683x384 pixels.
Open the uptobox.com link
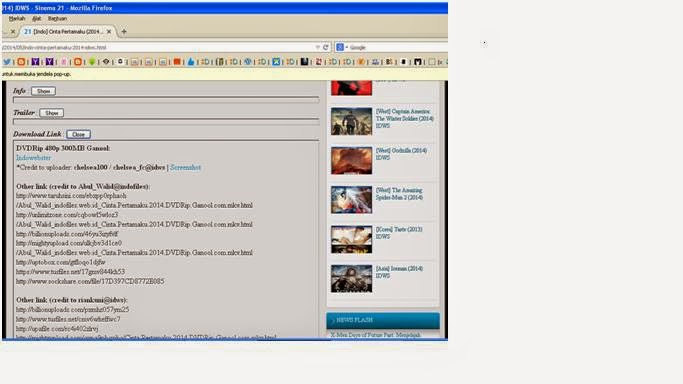(x=61, y=262)
